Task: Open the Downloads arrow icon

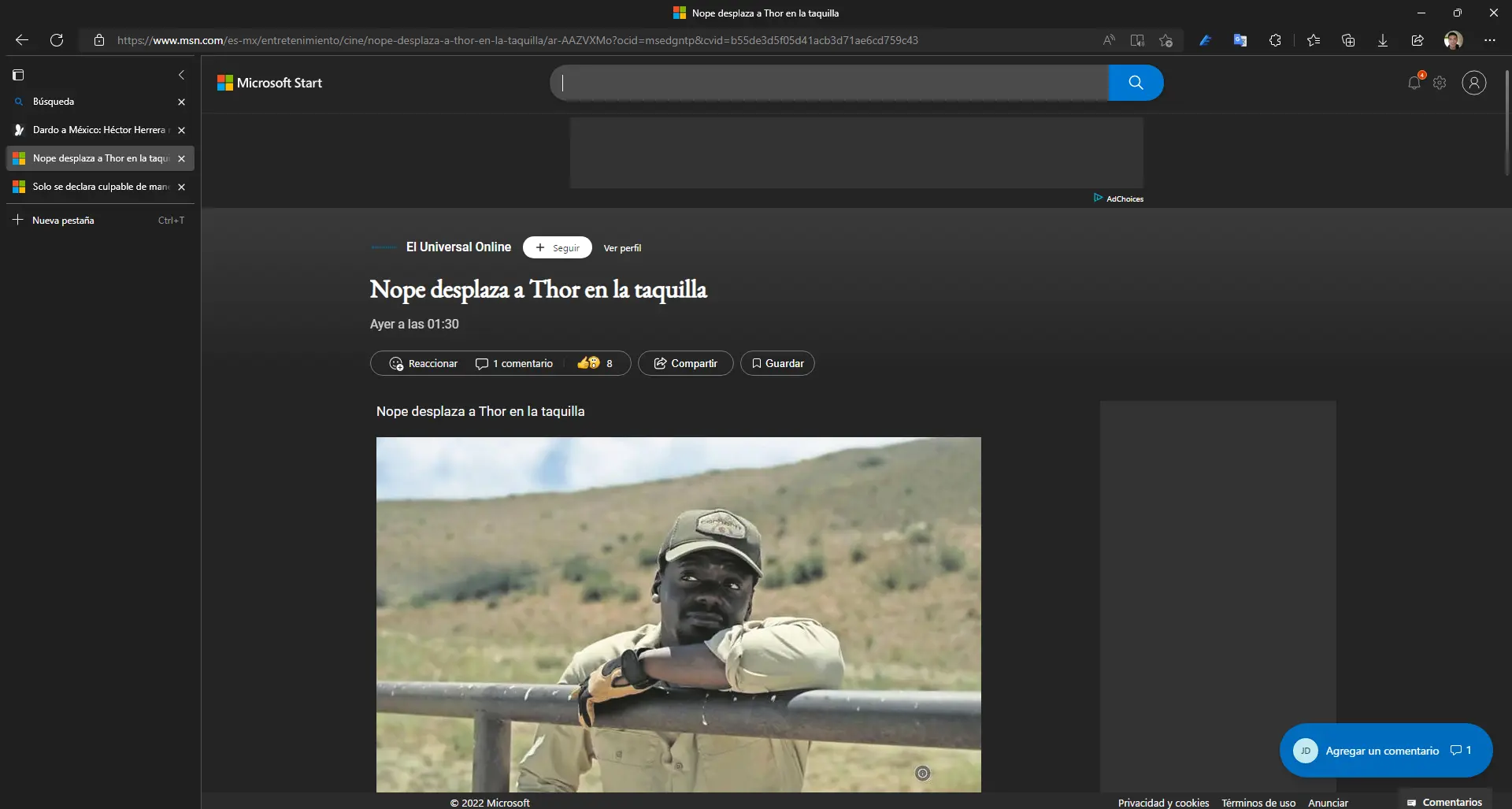Action: click(1383, 40)
